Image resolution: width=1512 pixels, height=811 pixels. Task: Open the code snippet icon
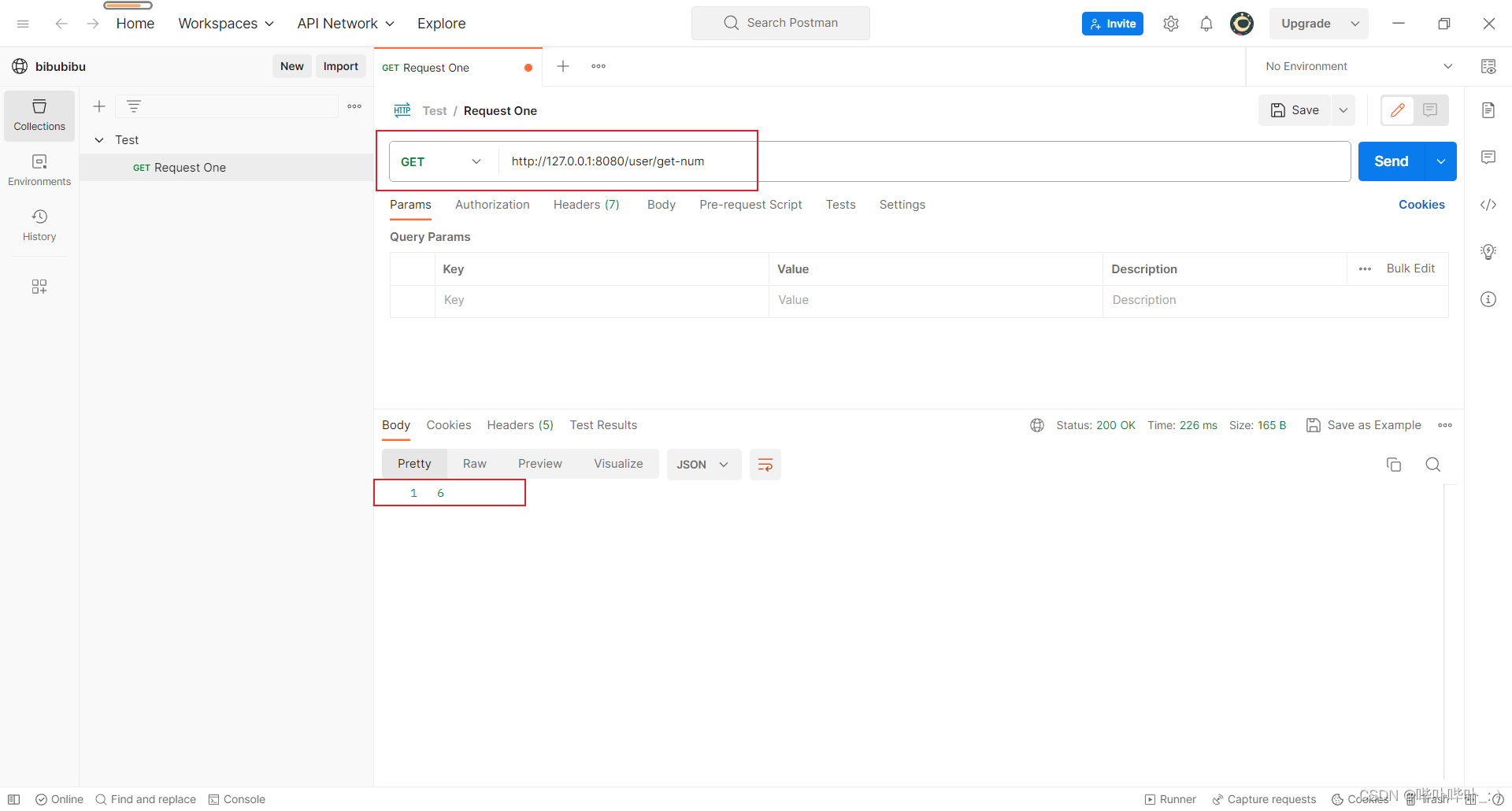pyautogui.click(x=1488, y=205)
